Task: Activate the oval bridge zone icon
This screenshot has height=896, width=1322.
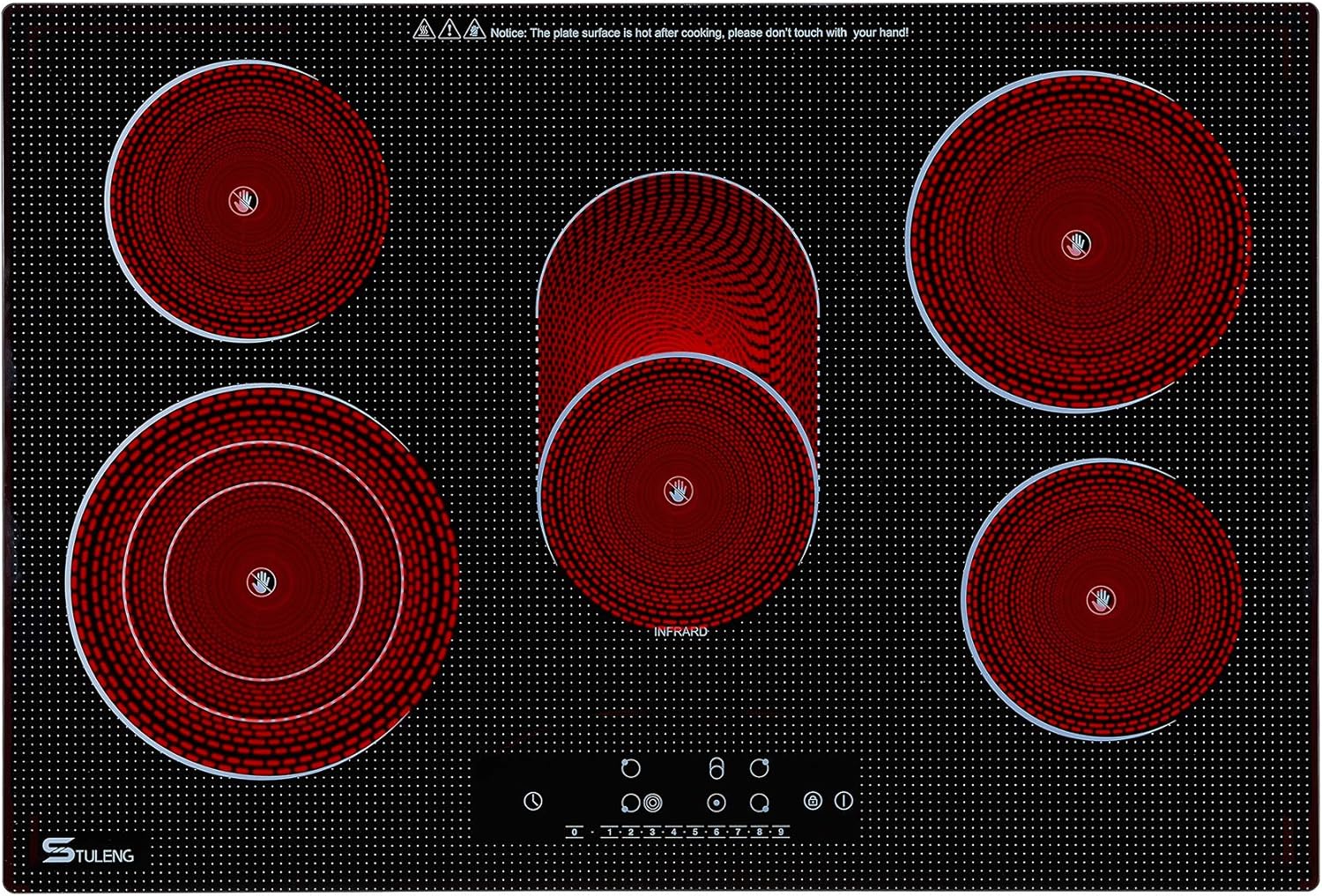Action: [717, 768]
